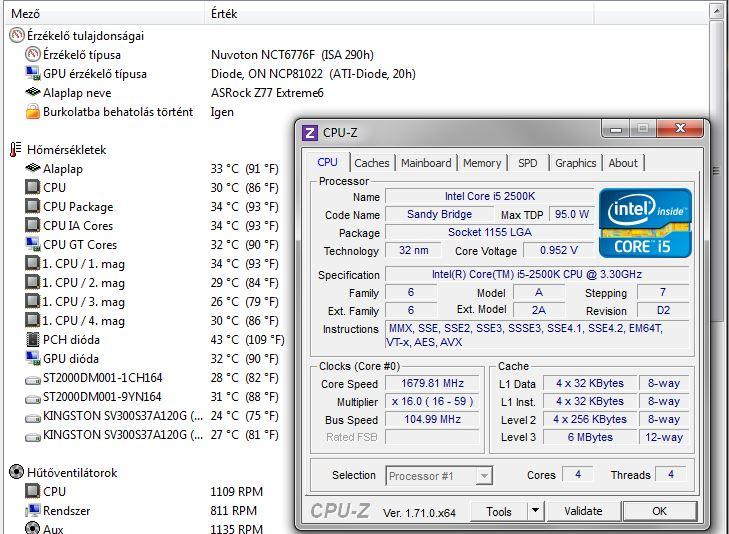The height and width of the screenshot is (534, 729).
Task: Open the Graphics tab
Action: point(576,163)
